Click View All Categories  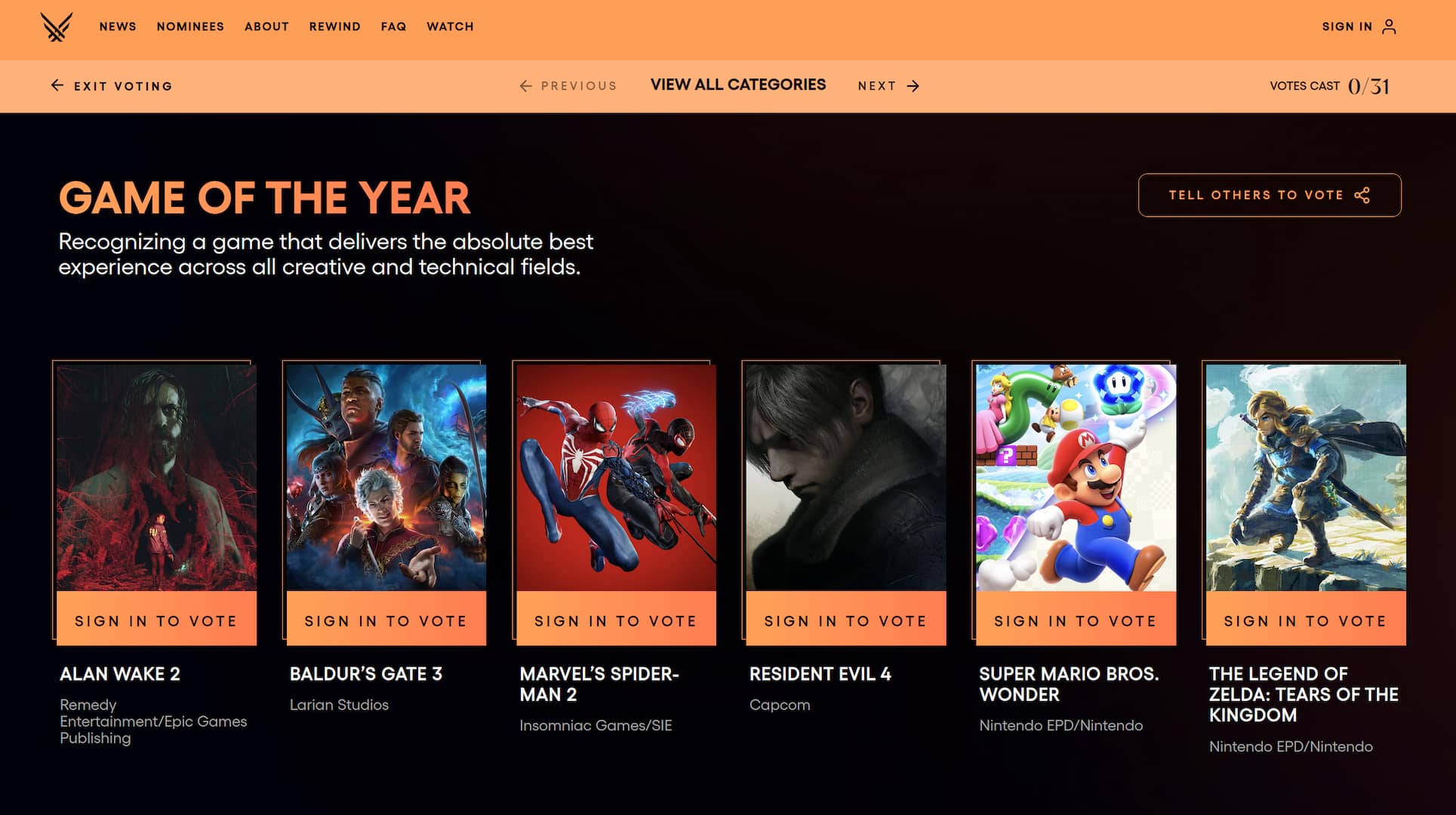738,85
